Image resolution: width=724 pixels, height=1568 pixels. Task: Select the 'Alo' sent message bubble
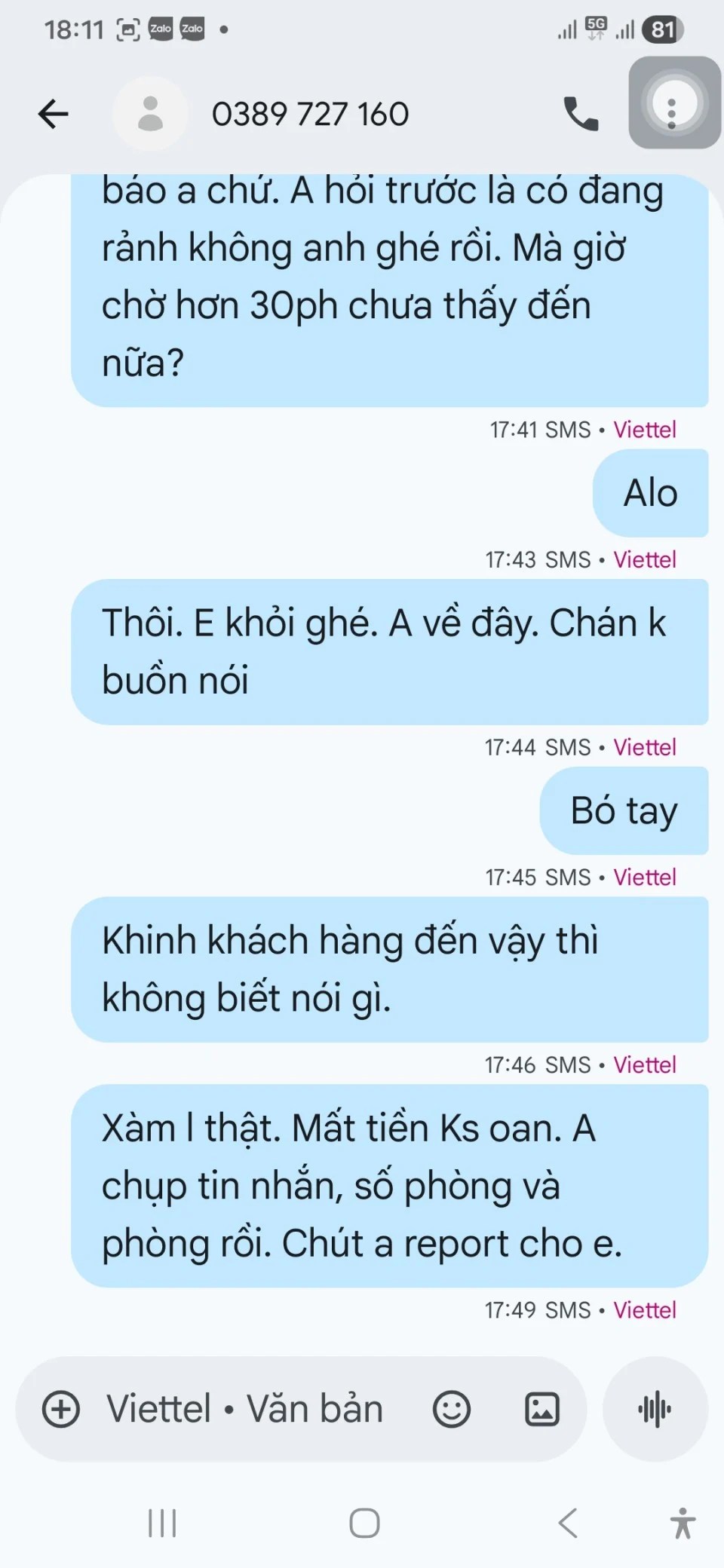tap(651, 493)
